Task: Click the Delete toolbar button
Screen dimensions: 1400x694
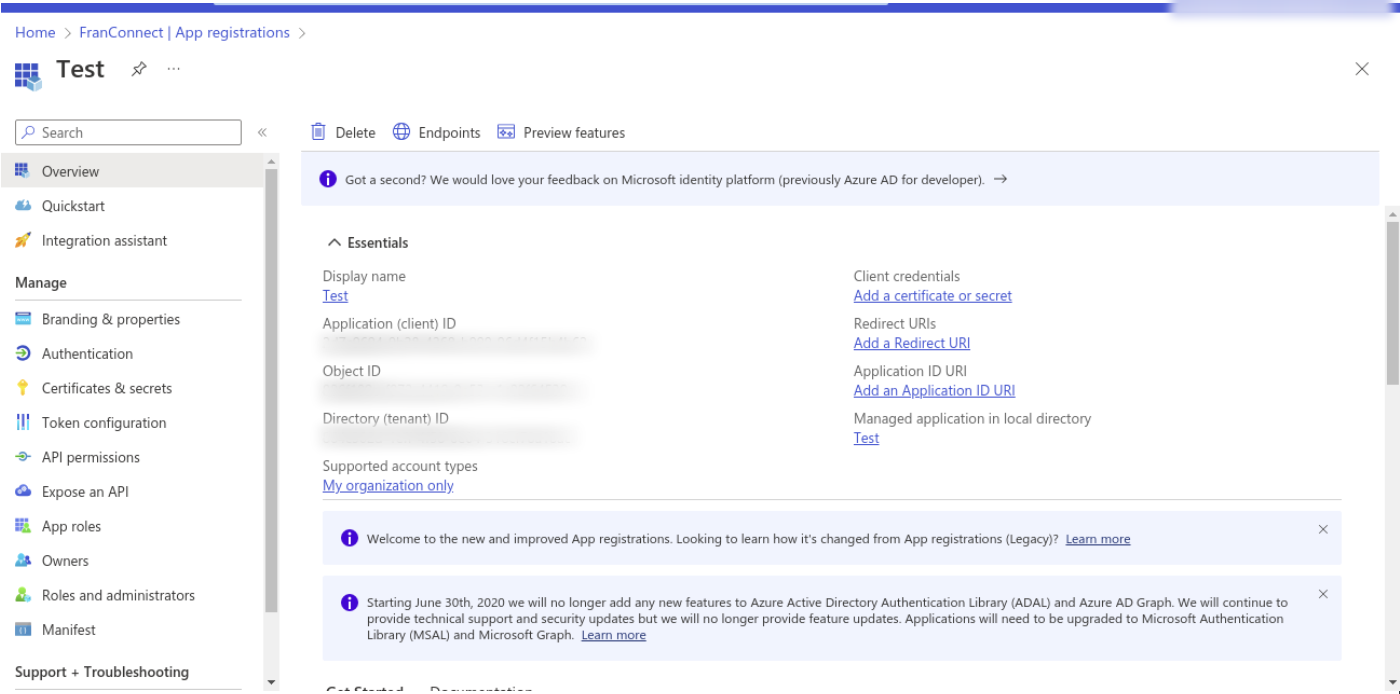Action: [343, 132]
